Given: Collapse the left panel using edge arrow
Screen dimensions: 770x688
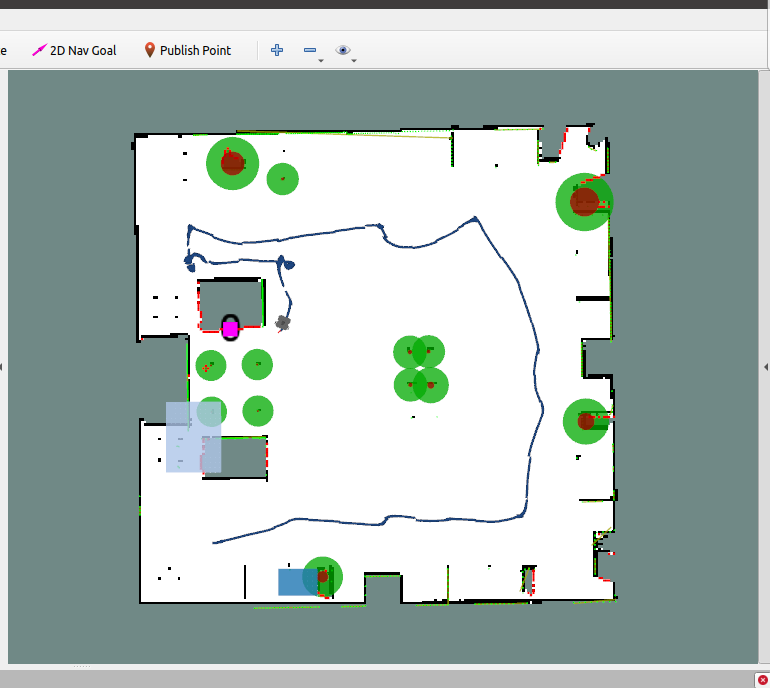Looking at the screenshot, I should [x=1, y=367].
